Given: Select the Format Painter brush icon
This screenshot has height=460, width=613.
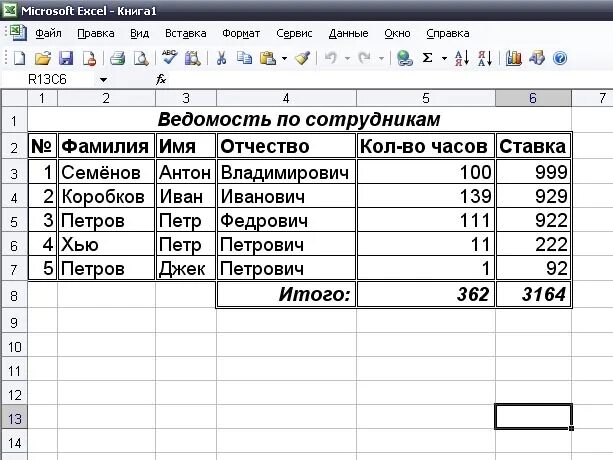Looking at the screenshot, I should point(303,59).
